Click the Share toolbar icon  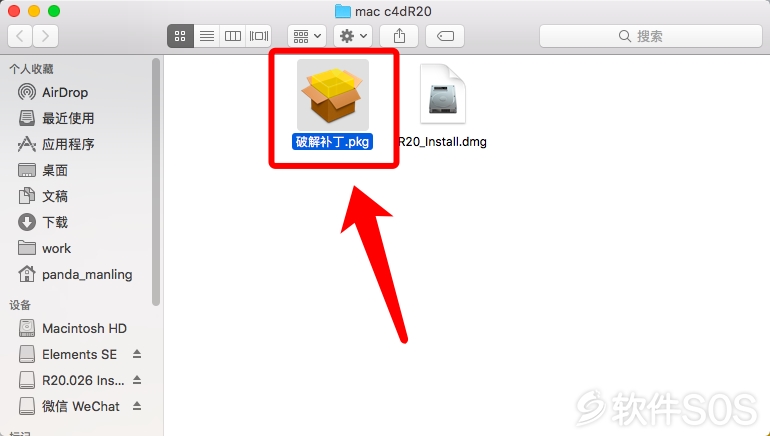click(x=399, y=36)
